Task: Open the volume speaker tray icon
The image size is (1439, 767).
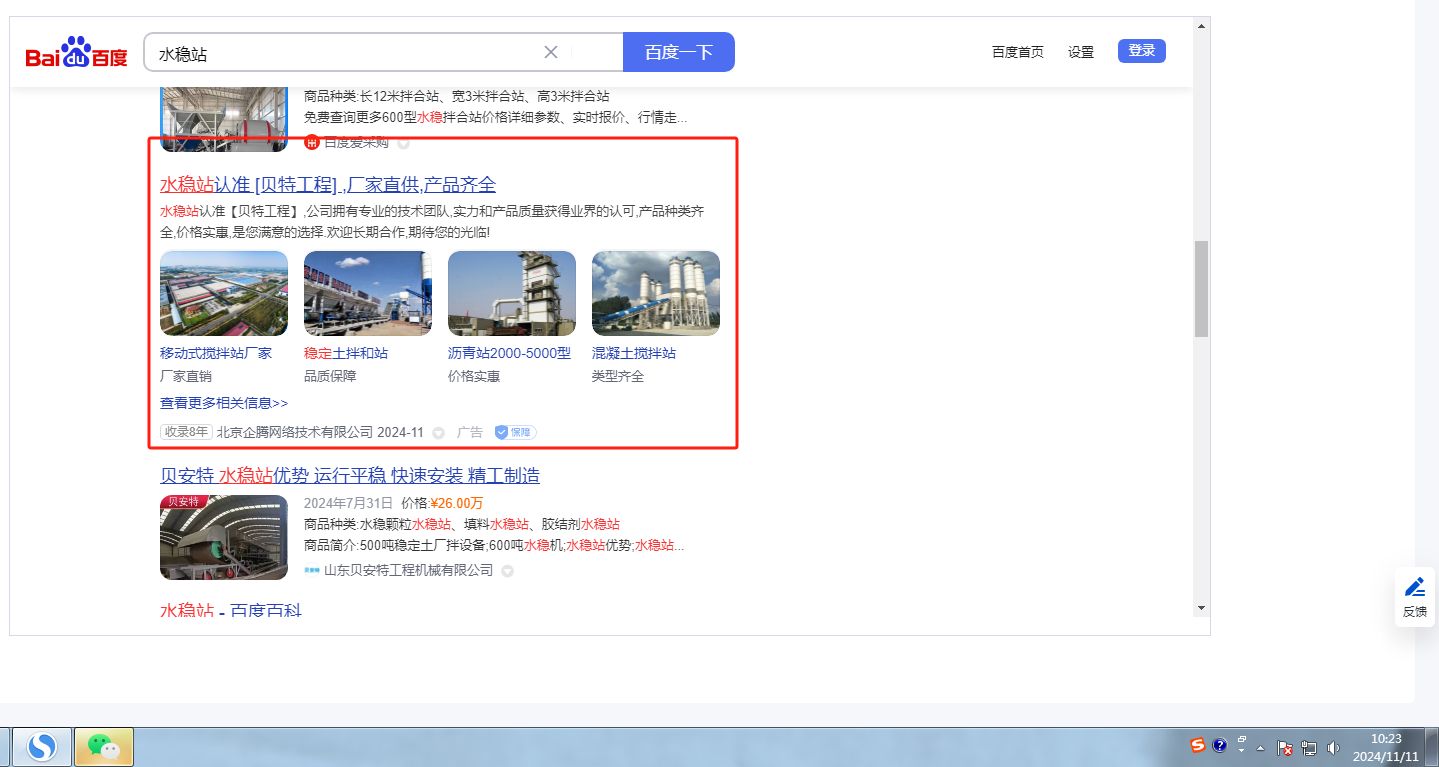Action: 1333,747
